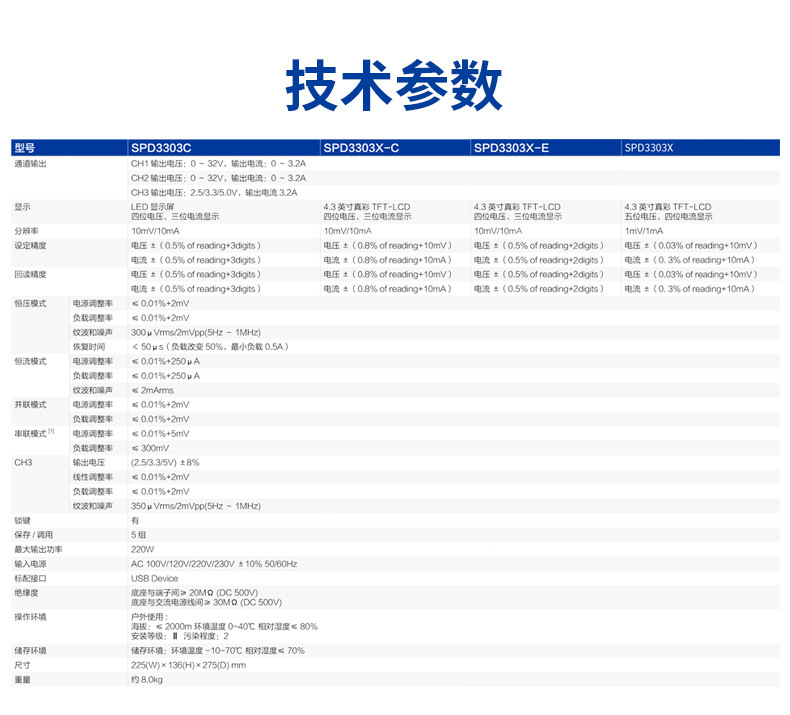
Task: Click the CH3 输出电压 2.5/3.3/5.0V line
Action: [x=214, y=192]
